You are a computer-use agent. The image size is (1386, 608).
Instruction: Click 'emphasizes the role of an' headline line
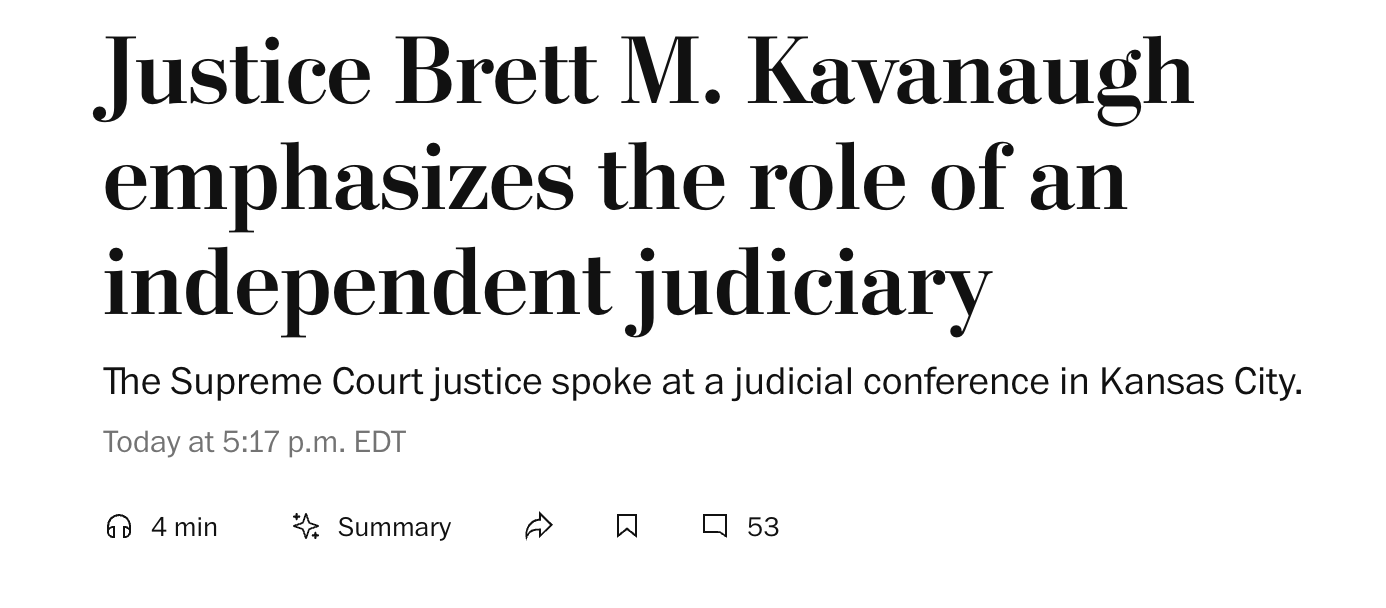615,180
